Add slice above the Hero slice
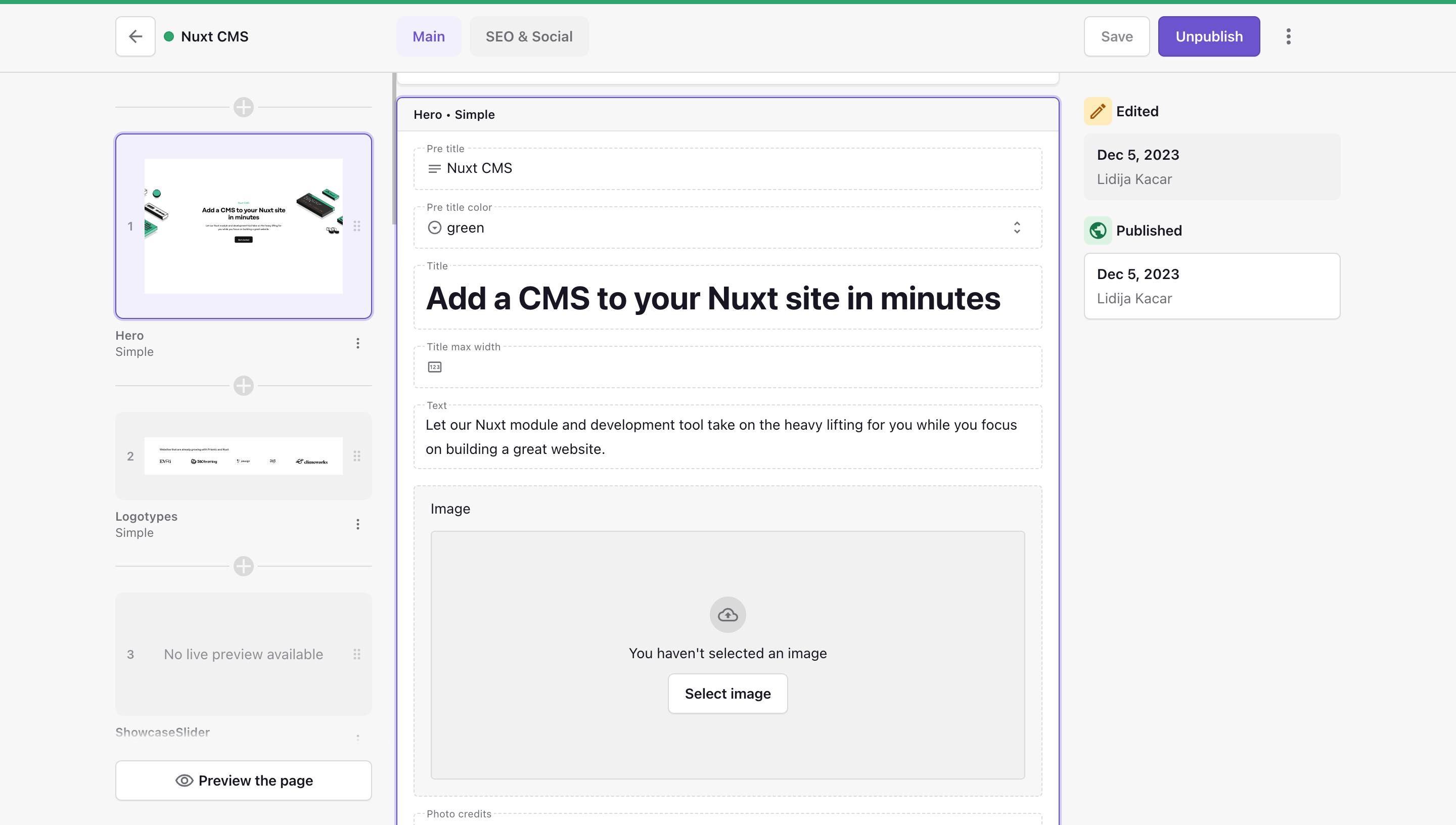The width and height of the screenshot is (1456, 825). pyautogui.click(x=244, y=107)
